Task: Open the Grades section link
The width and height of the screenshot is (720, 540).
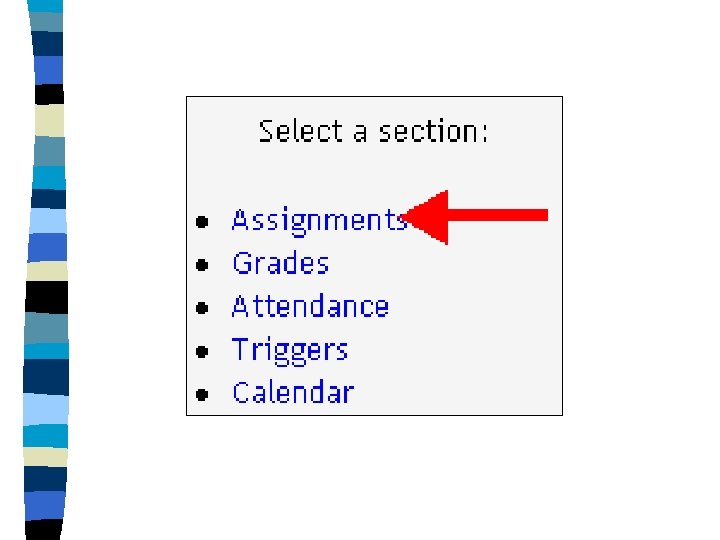Action: click(x=280, y=263)
